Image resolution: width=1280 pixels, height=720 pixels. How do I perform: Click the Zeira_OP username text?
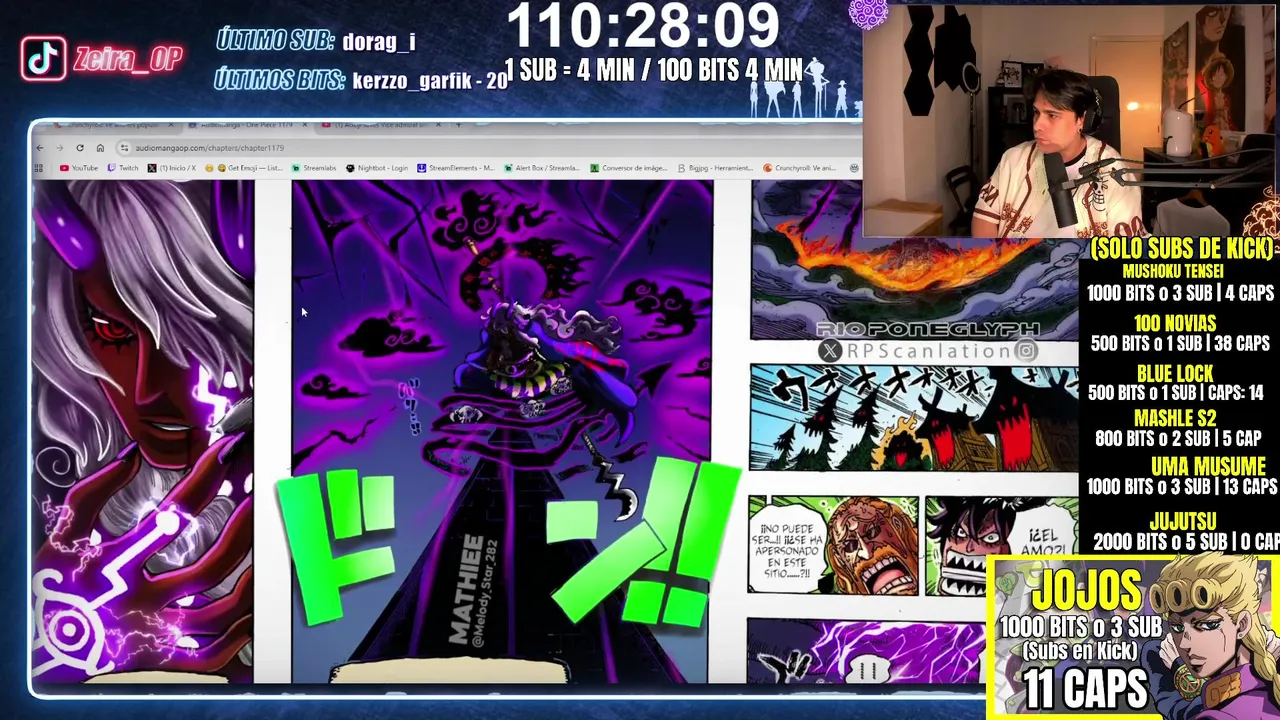click(x=126, y=60)
